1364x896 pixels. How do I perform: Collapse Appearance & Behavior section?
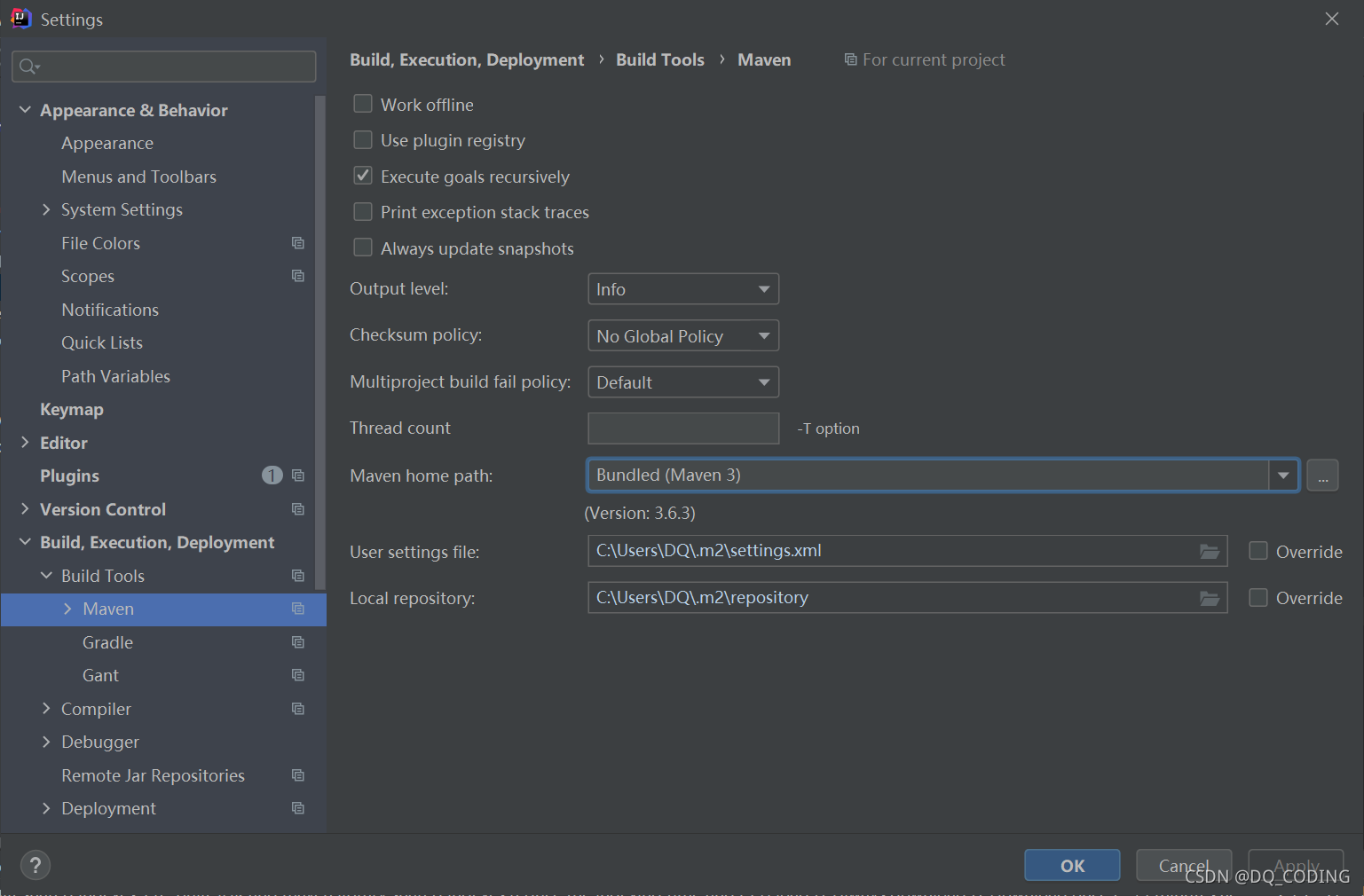(25, 110)
